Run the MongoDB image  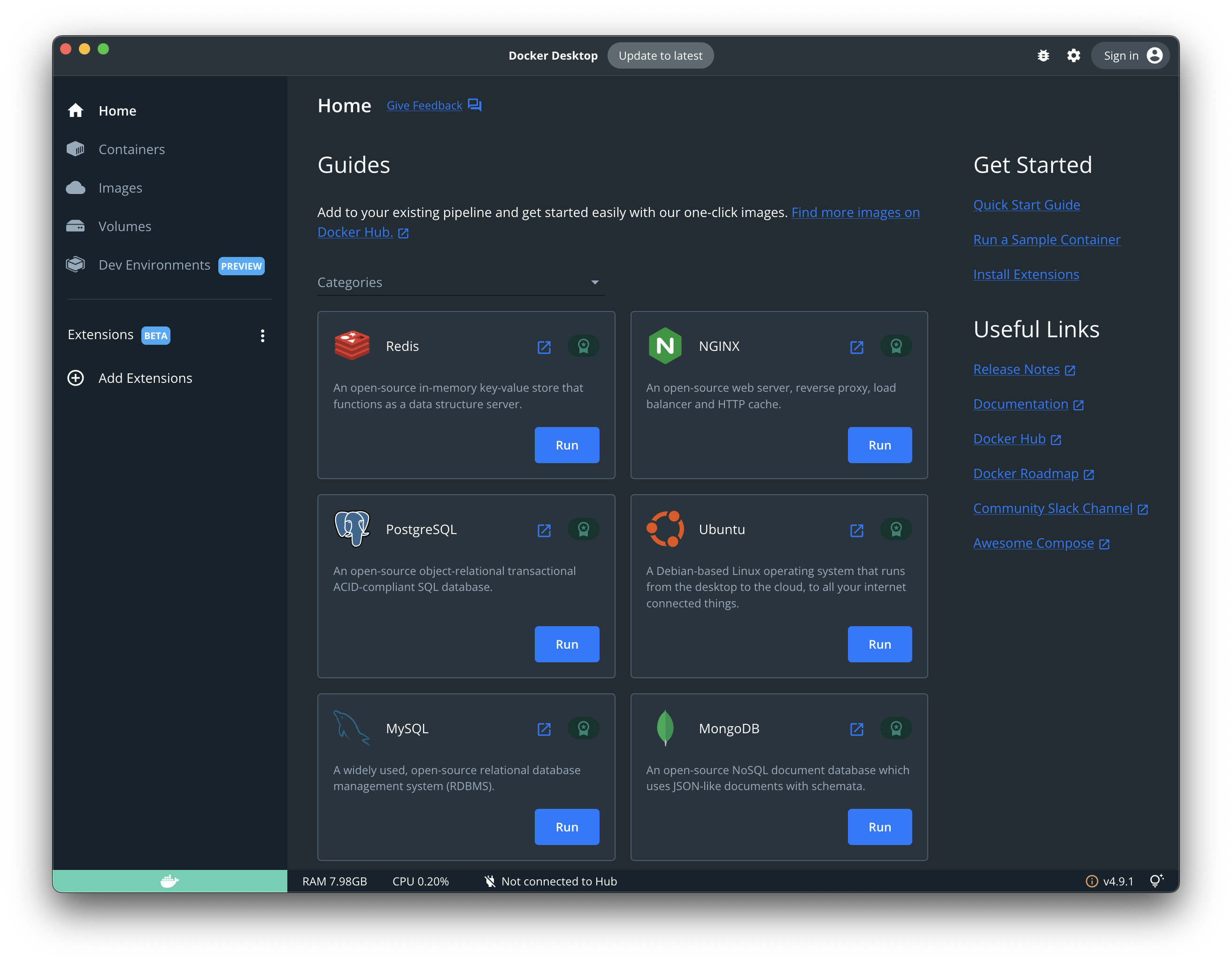coord(879,827)
